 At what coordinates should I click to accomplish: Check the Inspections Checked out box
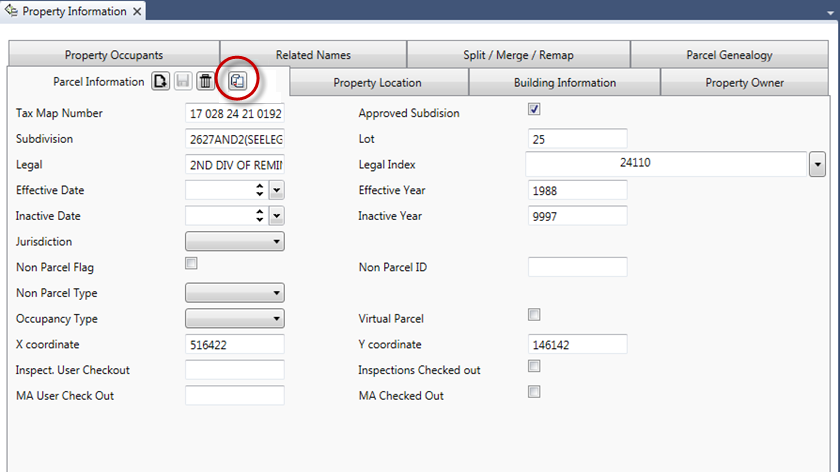(x=534, y=367)
